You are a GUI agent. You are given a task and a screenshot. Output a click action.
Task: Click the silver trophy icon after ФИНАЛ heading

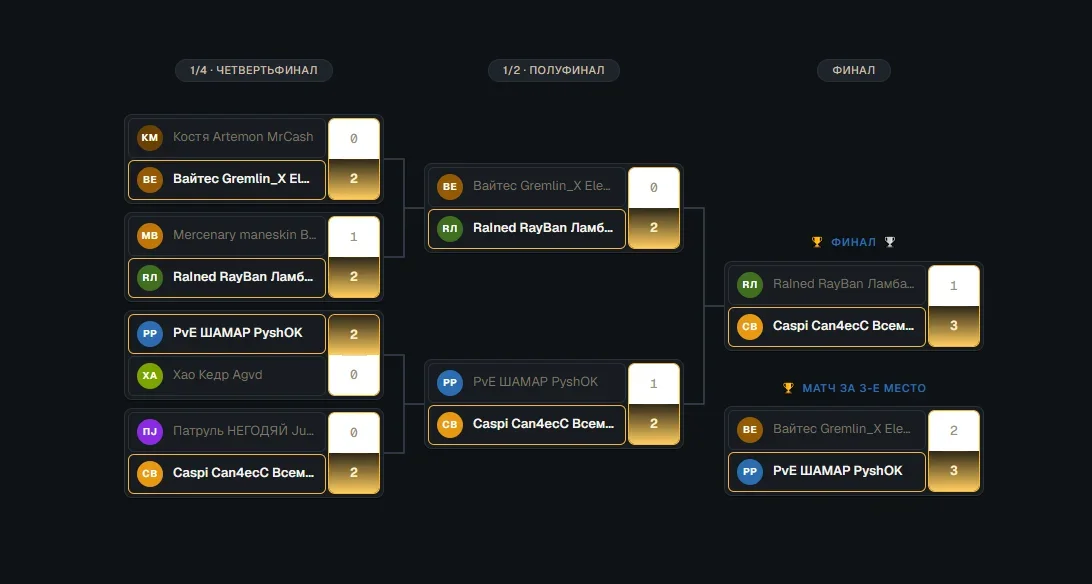coord(889,242)
